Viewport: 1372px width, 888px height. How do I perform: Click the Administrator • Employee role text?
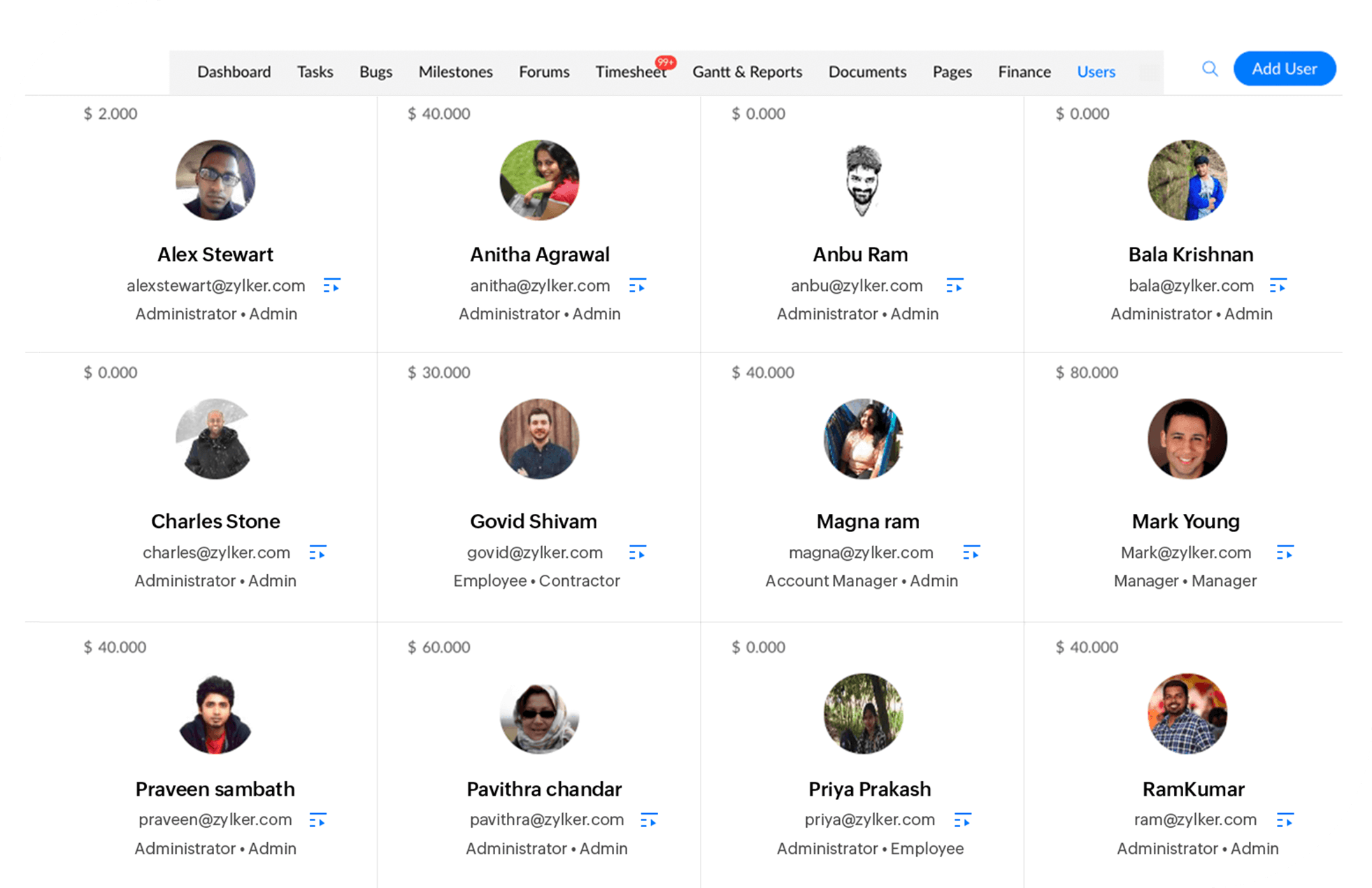pyautogui.click(x=870, y=848)
